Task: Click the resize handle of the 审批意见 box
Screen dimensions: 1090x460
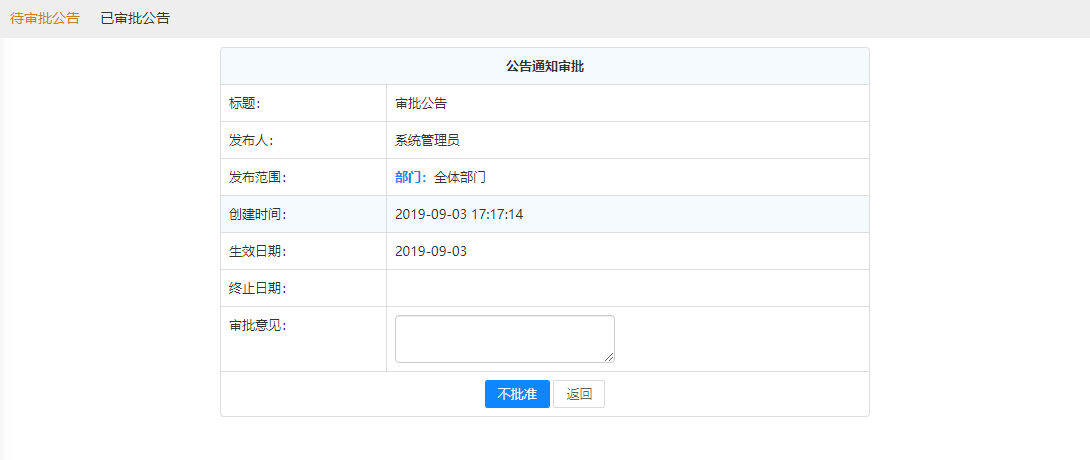Action: [x=609, y=357]
